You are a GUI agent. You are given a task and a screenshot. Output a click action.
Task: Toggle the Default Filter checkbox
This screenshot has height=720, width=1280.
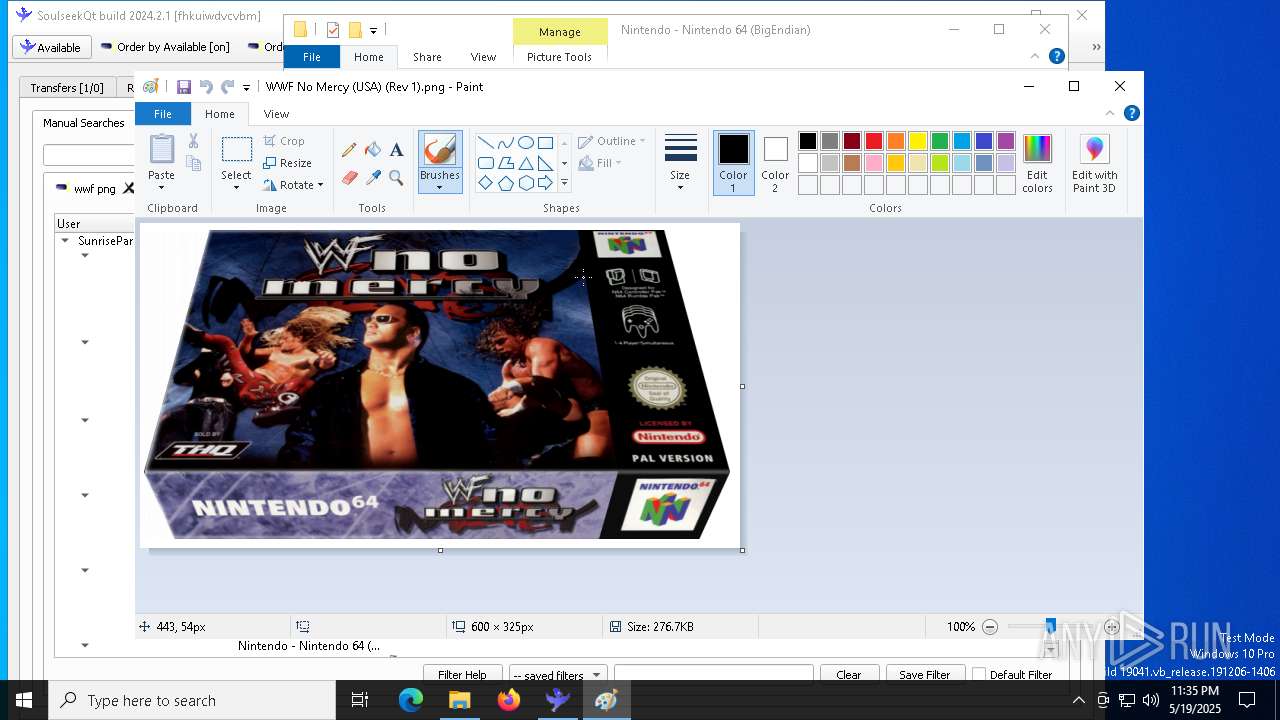pyautogui.click(x=979, y=674)
